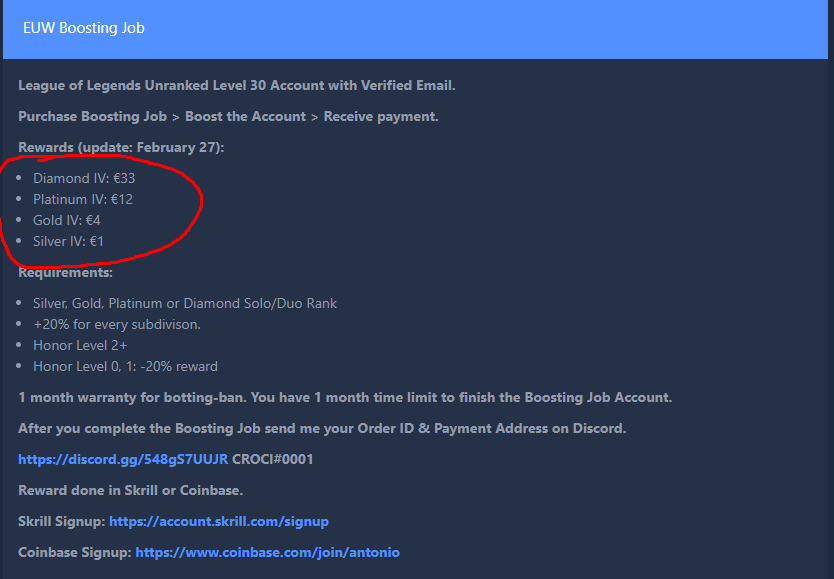
Task: Click the Rewards (update: February 27) heading
Action: [121, 147]
